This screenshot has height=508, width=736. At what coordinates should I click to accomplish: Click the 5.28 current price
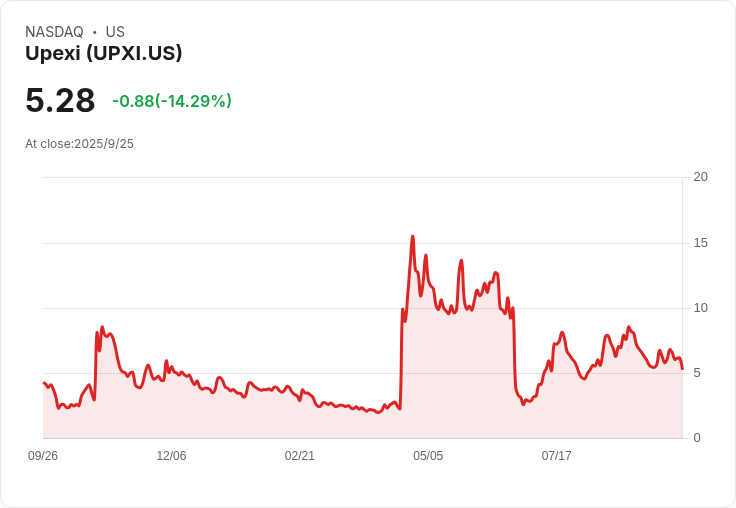(x=60, y=100)
